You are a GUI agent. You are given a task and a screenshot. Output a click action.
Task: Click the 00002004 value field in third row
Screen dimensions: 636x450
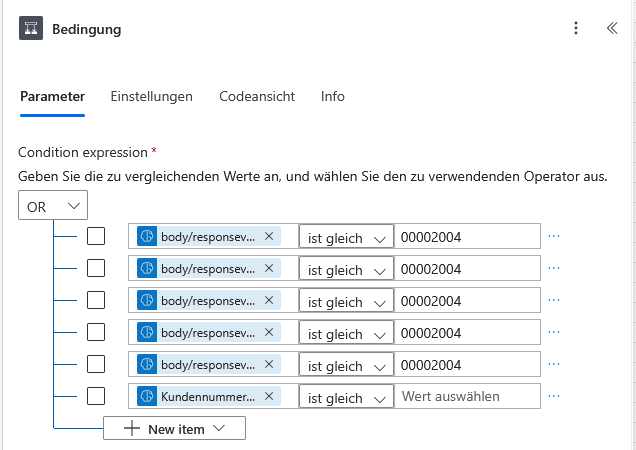pos(467,301)
